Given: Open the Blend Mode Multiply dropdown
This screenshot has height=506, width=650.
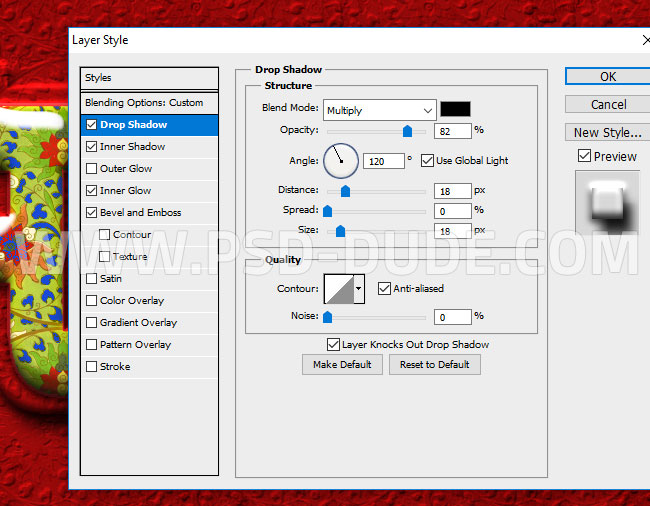Looking at the screenshot, I should pos(379,110).
